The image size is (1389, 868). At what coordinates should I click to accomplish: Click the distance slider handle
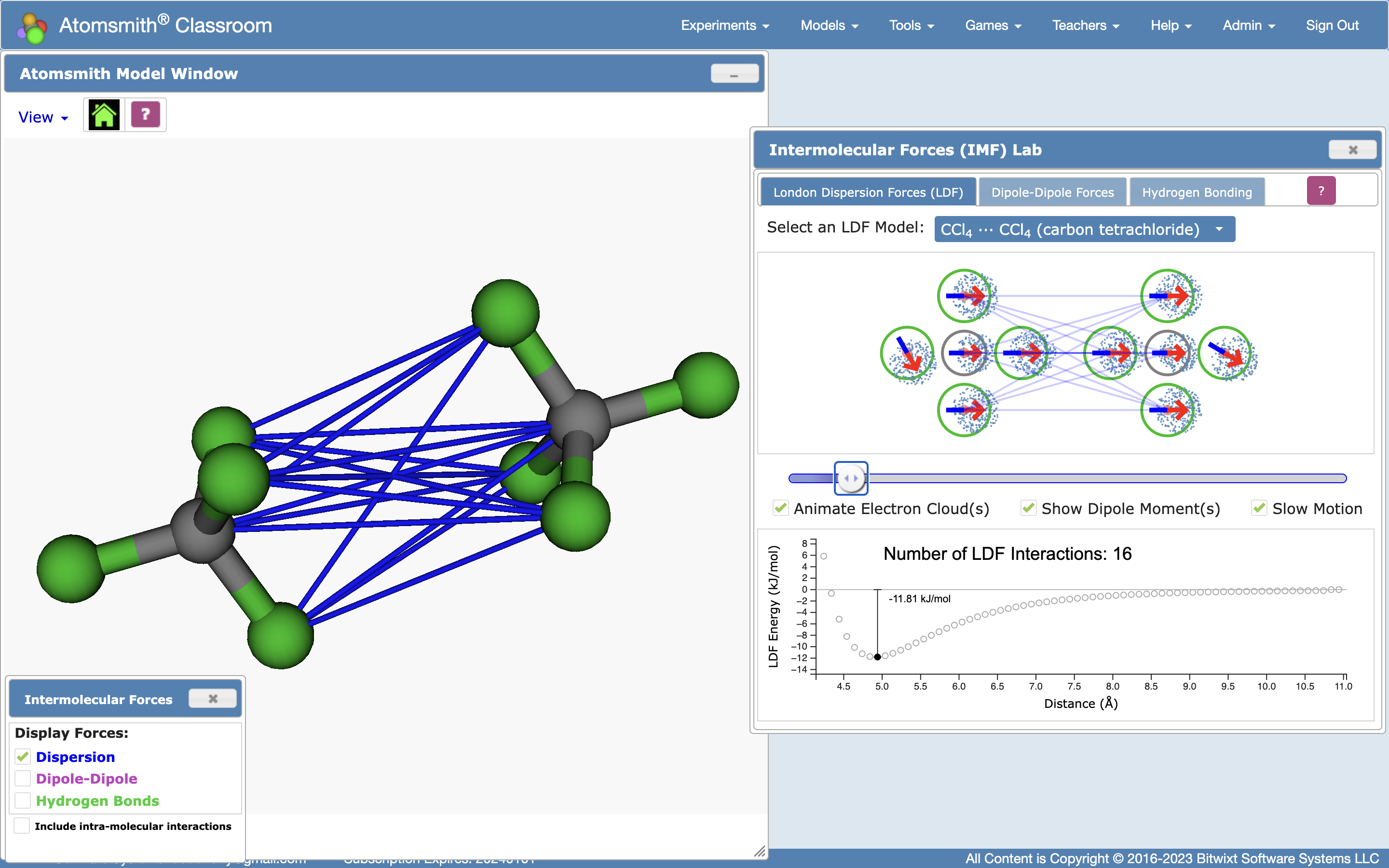coord(851,478)
